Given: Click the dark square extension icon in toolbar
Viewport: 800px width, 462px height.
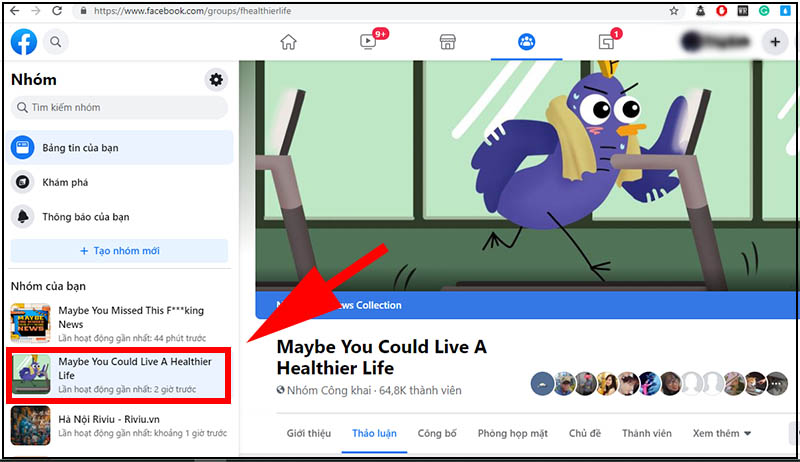Looking at the screenshot, I should coord(743,10).
